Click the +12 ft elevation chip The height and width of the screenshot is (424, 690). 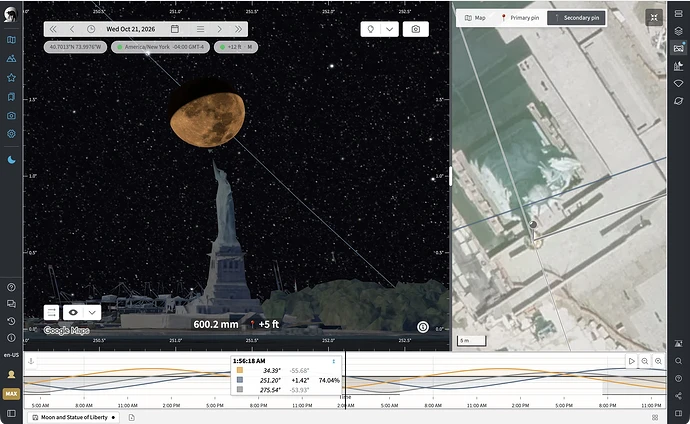[236, 47]
